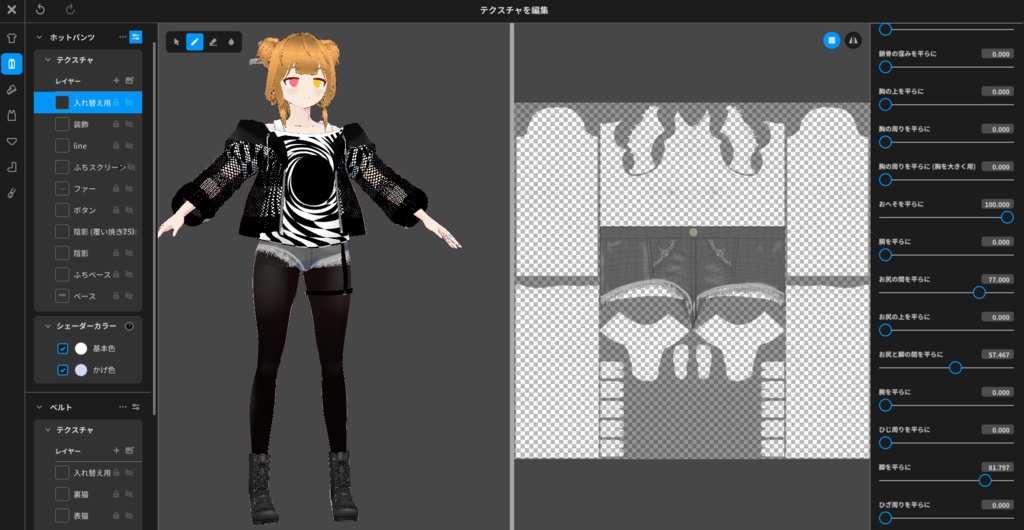Select the eraser tool
Screen dimensions: 1024x530
(x=213, y=42)
